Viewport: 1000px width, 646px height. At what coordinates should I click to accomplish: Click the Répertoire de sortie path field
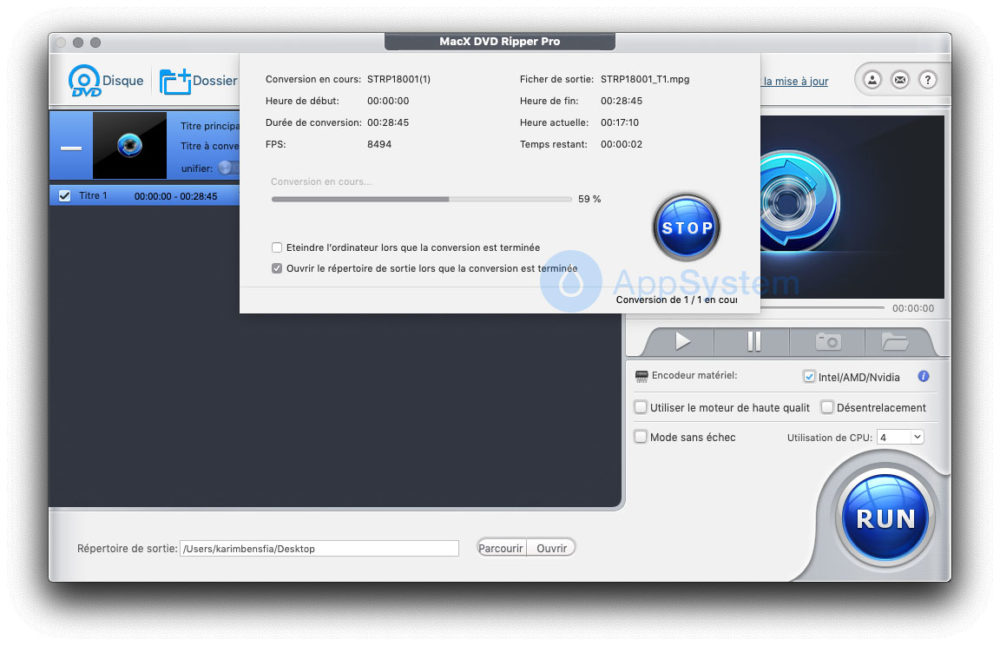click(318, 548)
